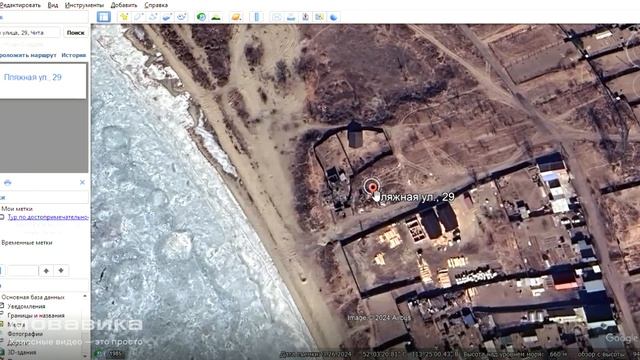Image resolution: width=640 pixels, height=360 pixels.
Task: Click the places filter text field
Action: click(x=22, y=271)
